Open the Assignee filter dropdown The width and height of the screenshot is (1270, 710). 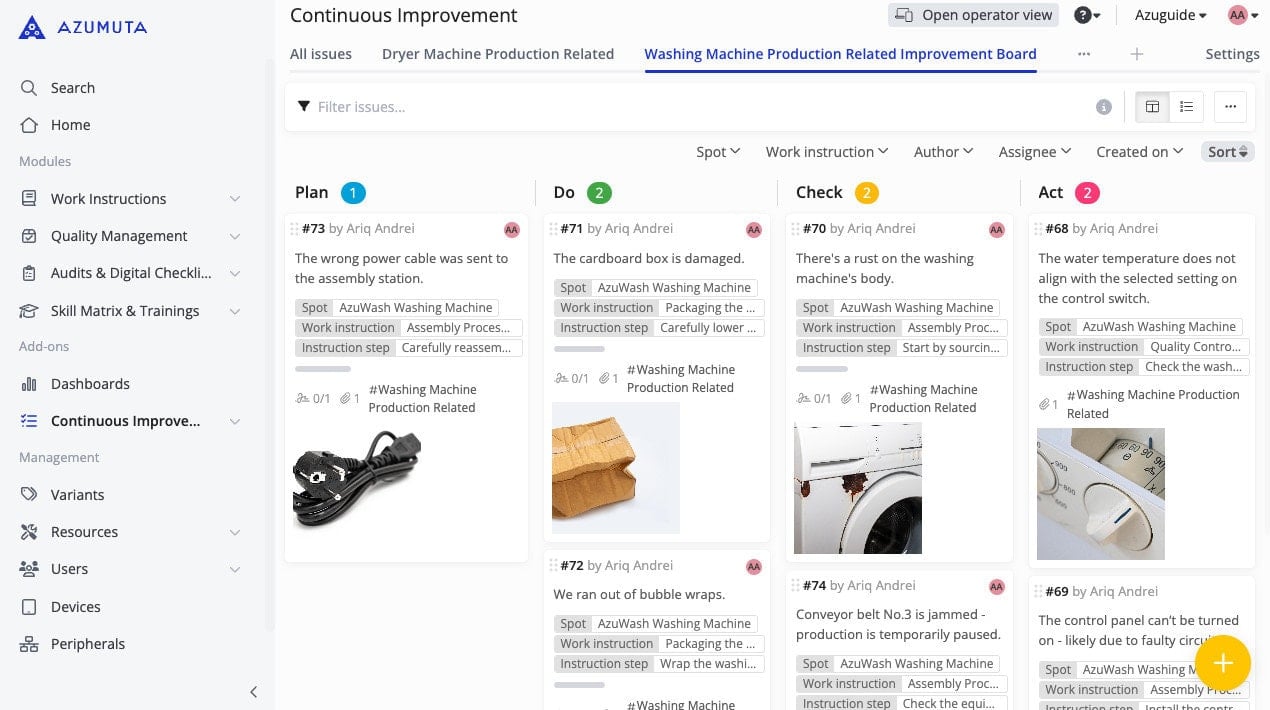[x=1034, y=152]
